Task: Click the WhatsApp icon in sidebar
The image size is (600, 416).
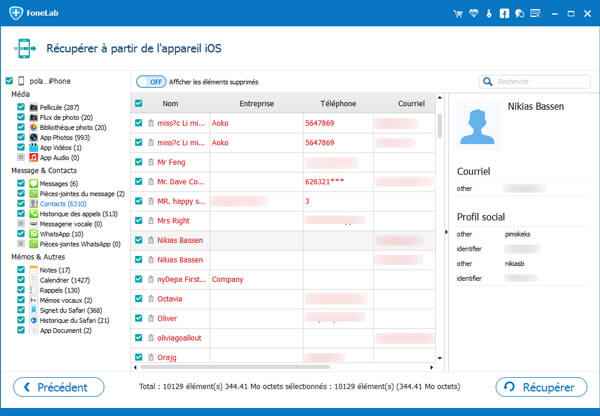Action: point(34,234)
